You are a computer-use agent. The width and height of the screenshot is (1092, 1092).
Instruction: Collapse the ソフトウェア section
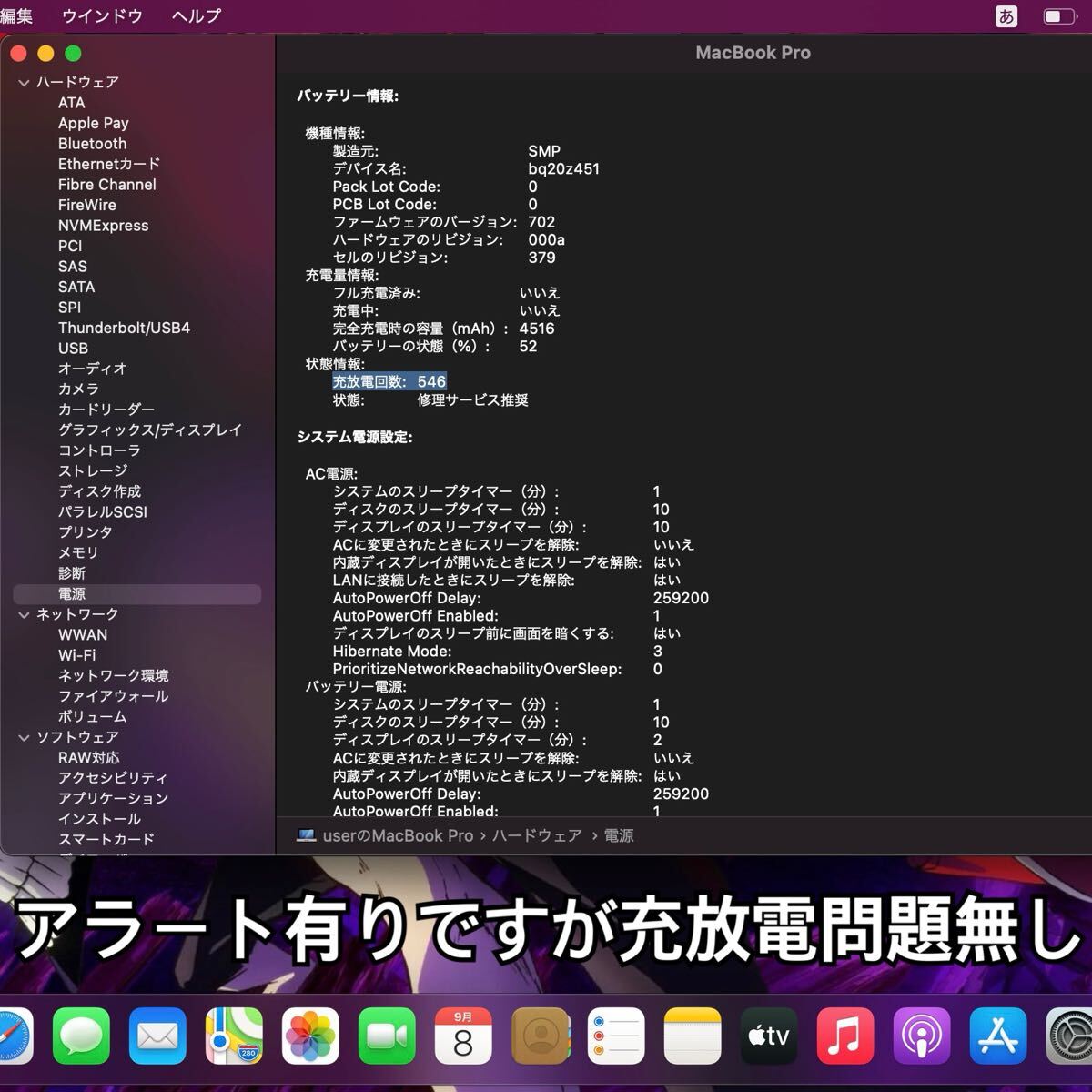tap(24, 738)
